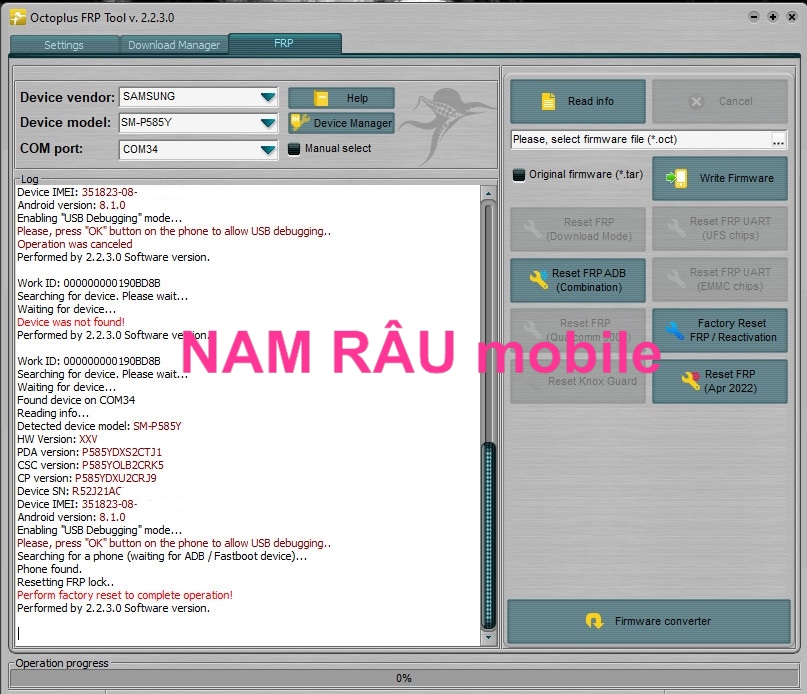
Task: Click the Read info button
Action: coord(577,101)
